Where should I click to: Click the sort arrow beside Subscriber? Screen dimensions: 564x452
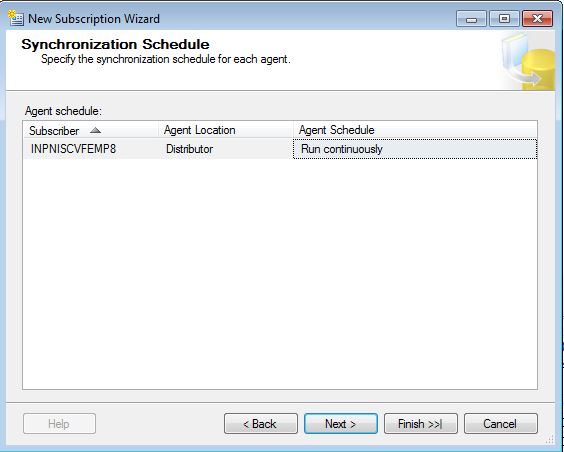95,130
